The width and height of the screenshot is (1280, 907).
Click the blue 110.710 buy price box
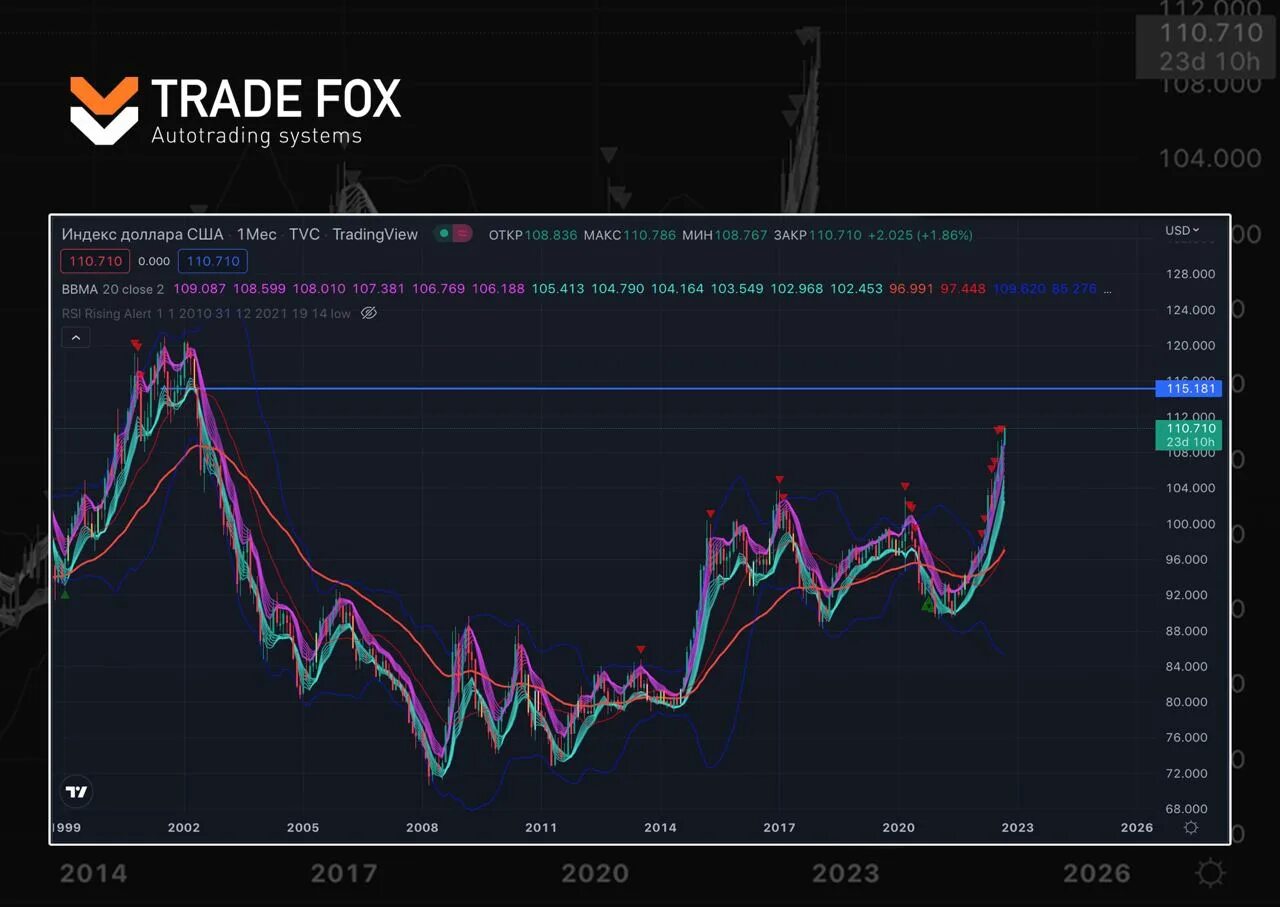pos(212,261)
